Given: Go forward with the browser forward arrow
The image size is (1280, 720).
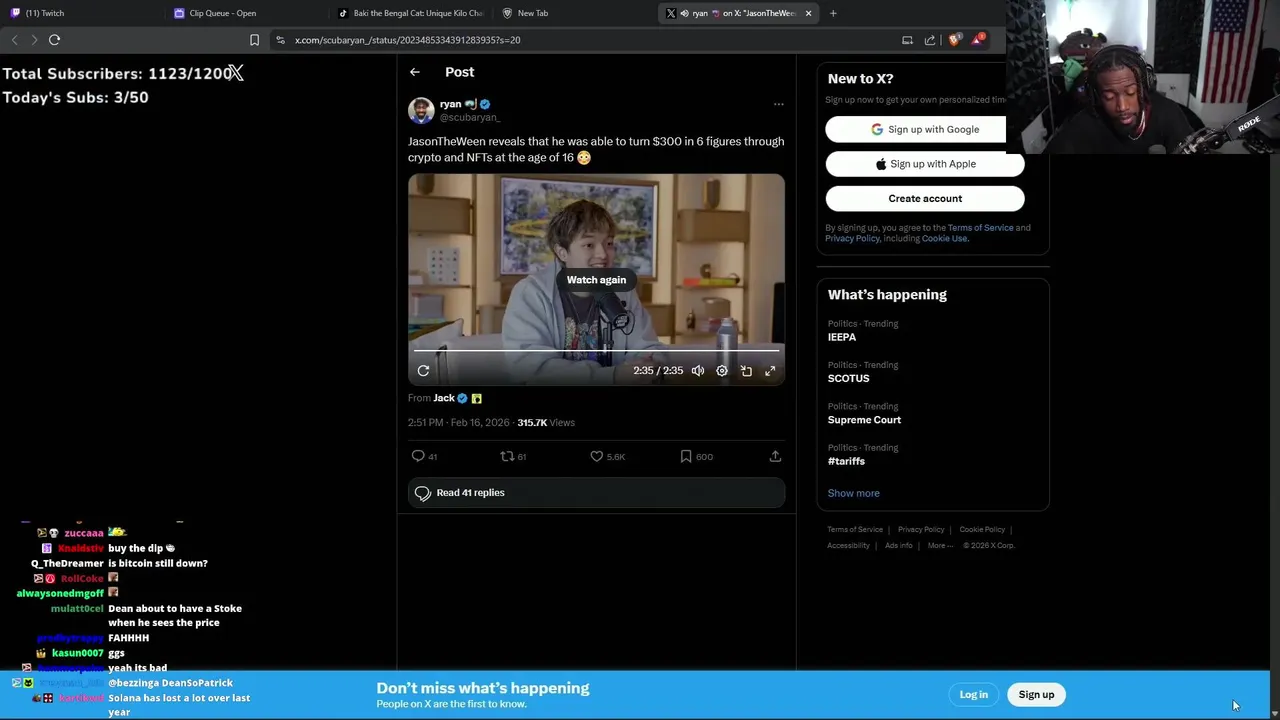Looking at the screenshot, I should pos(34,40).
